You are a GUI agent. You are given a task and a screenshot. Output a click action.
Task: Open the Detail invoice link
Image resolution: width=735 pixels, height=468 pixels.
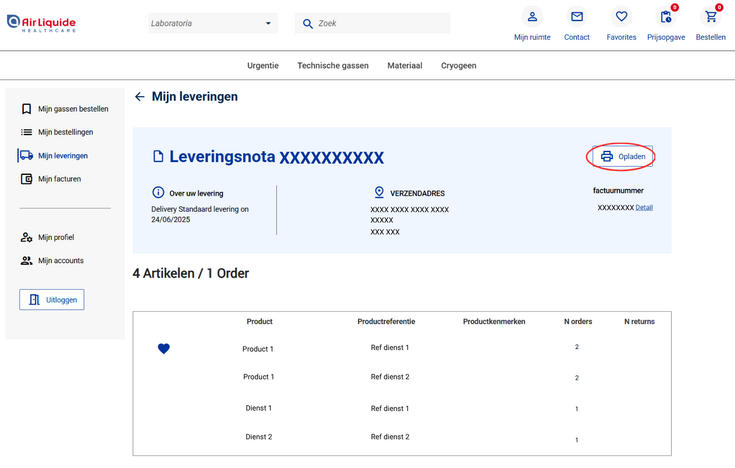tap(644, 208)
